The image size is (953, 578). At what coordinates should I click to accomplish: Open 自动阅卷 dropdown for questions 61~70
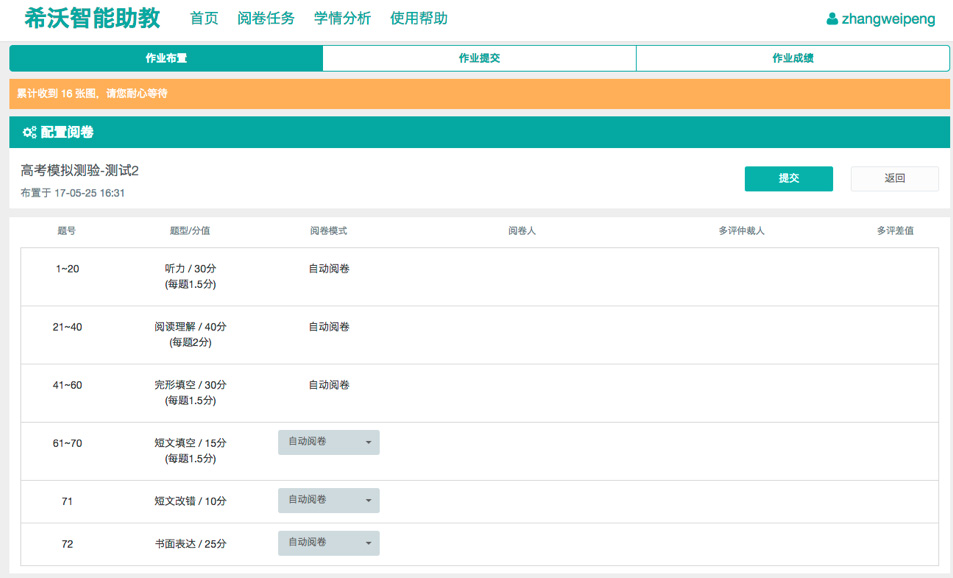point(328,442)
